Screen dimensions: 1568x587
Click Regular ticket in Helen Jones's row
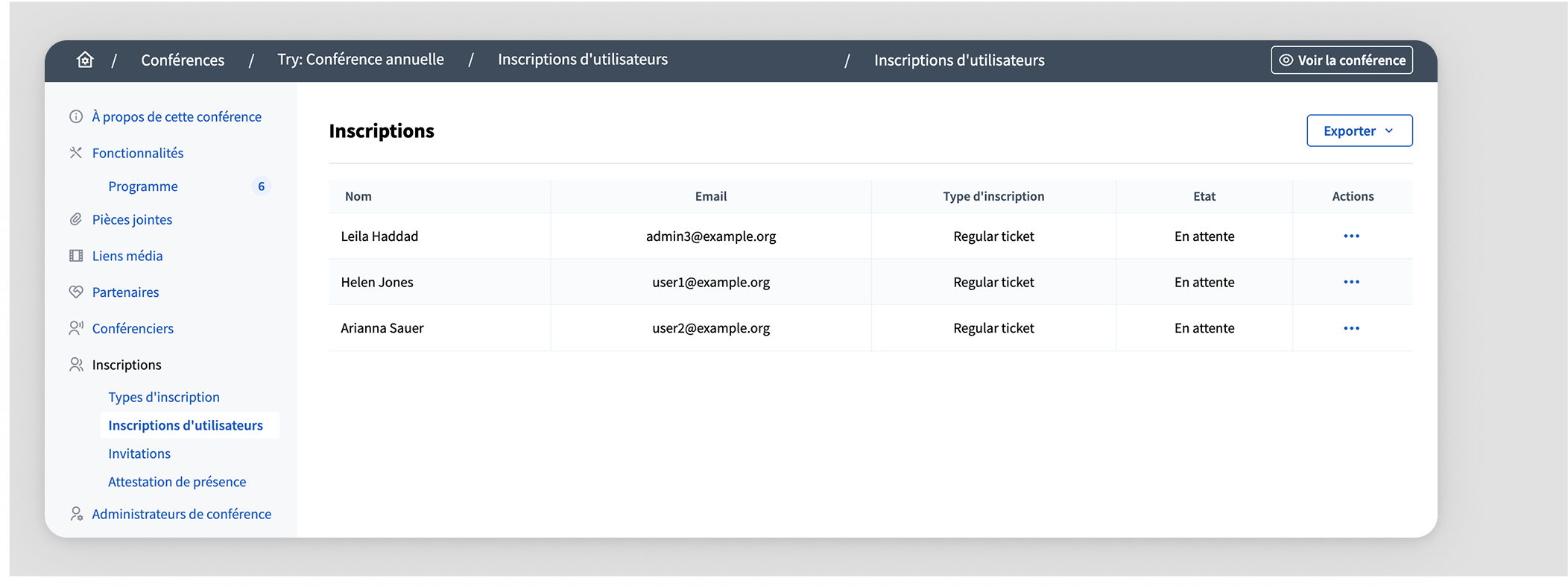pyautogui.click(x=993, y=282)
